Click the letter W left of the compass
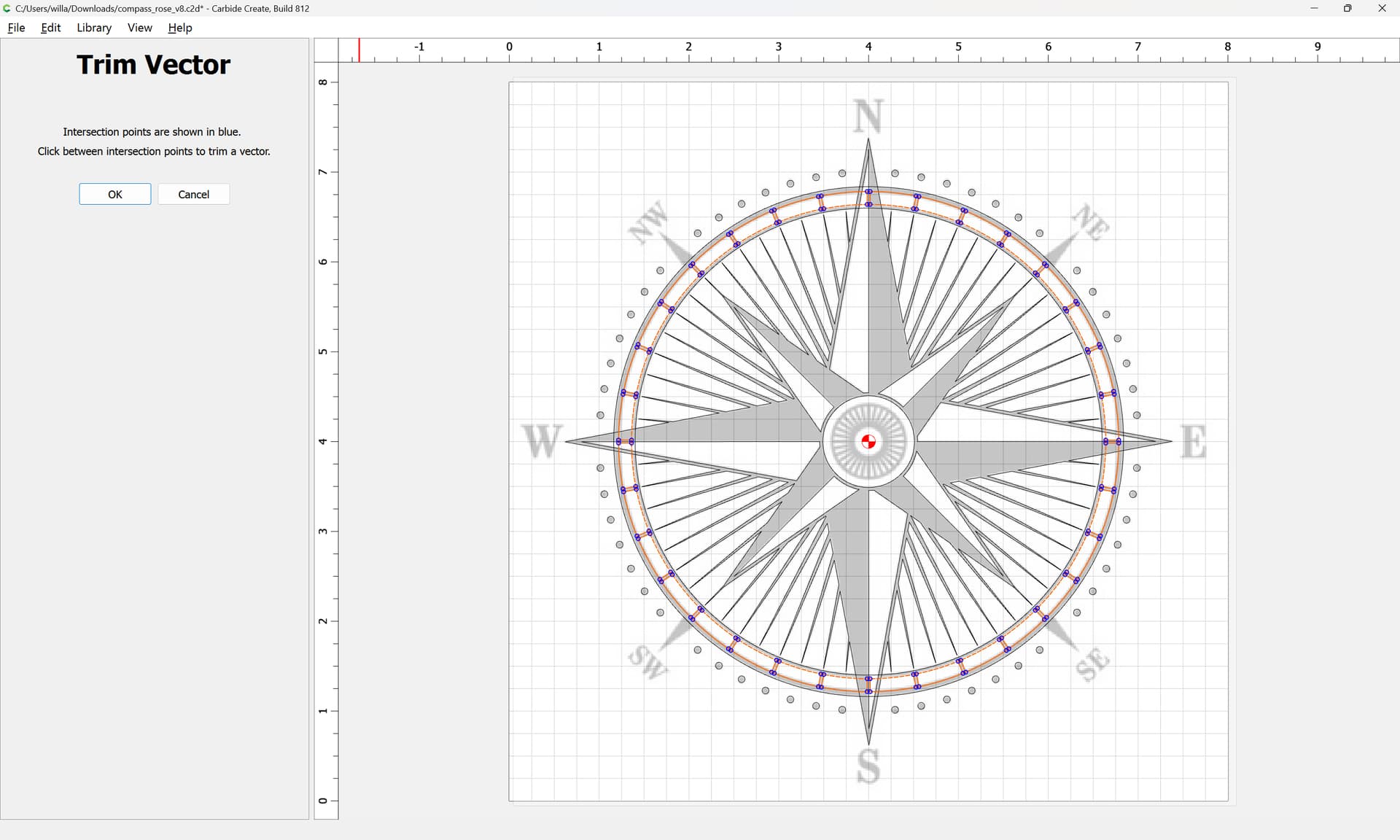This screenshot has width=1400, height=840. 542,441
